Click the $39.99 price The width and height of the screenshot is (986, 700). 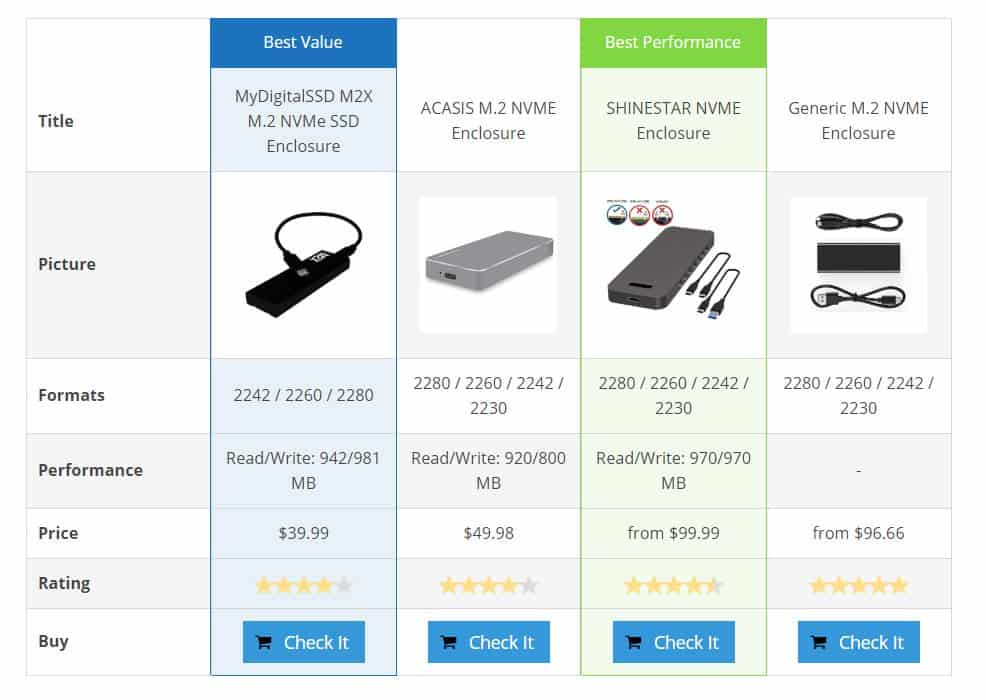[303, 533]
